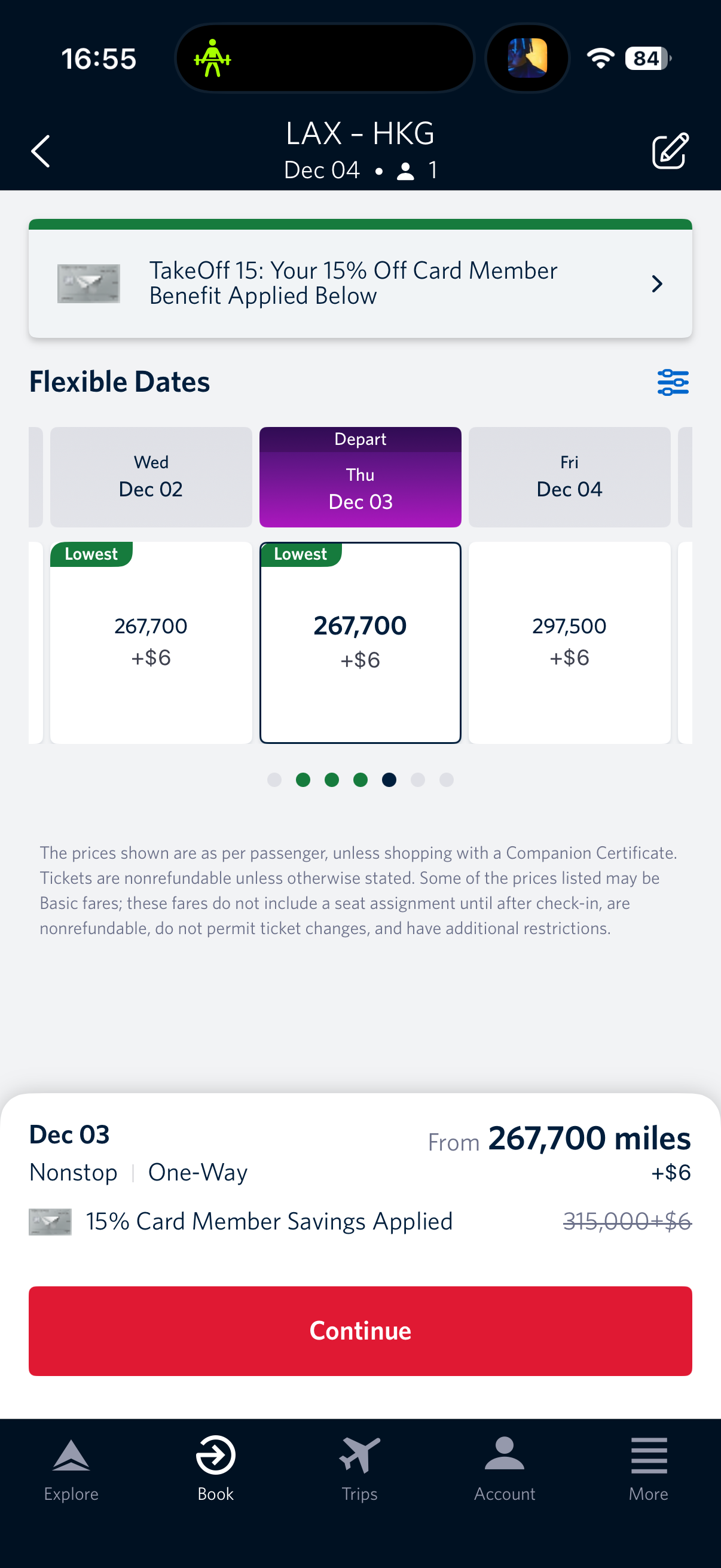Jump to the first page indicator dot
The image size is (721, 1568).
coord(274,780)
